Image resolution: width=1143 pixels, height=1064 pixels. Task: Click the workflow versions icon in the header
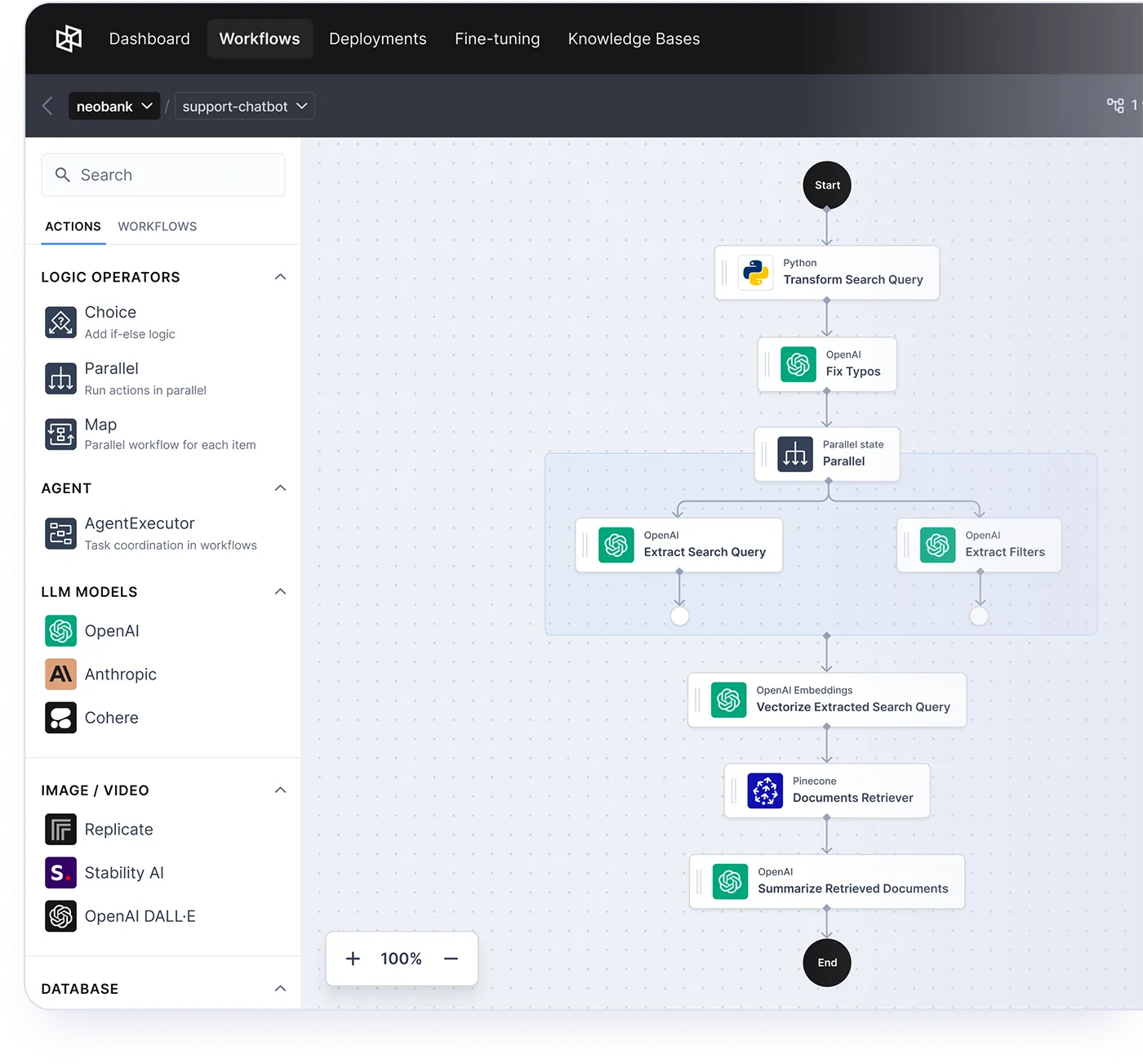[1115, 105]
